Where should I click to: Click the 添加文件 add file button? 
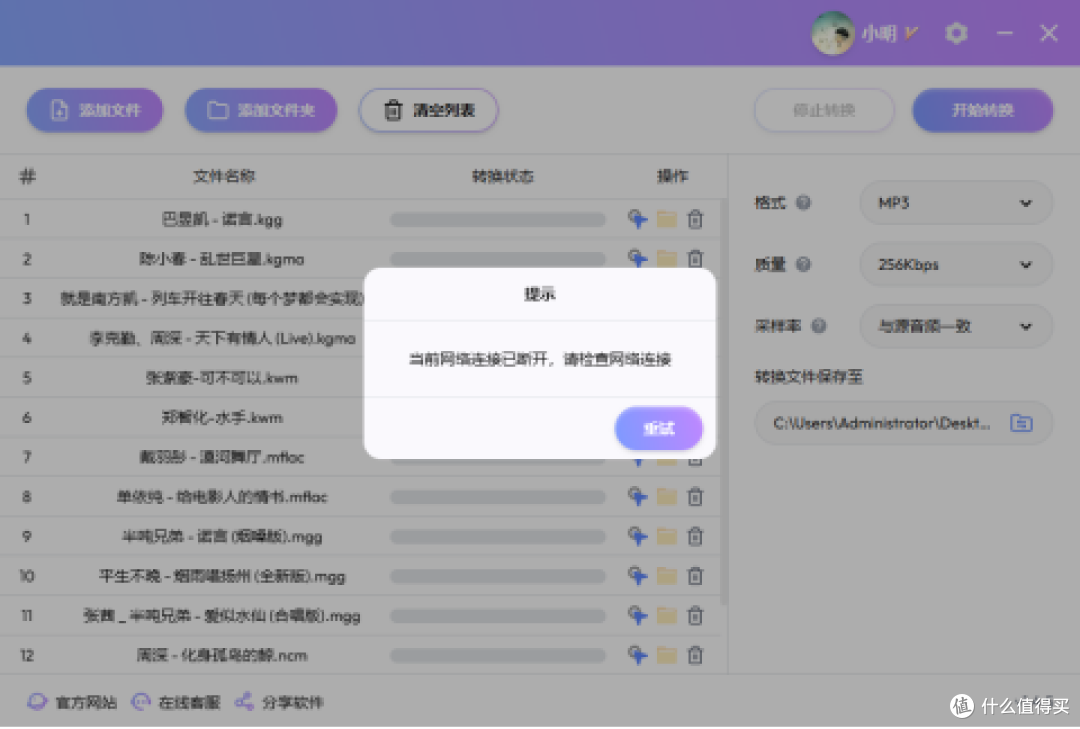pos(95,110)
